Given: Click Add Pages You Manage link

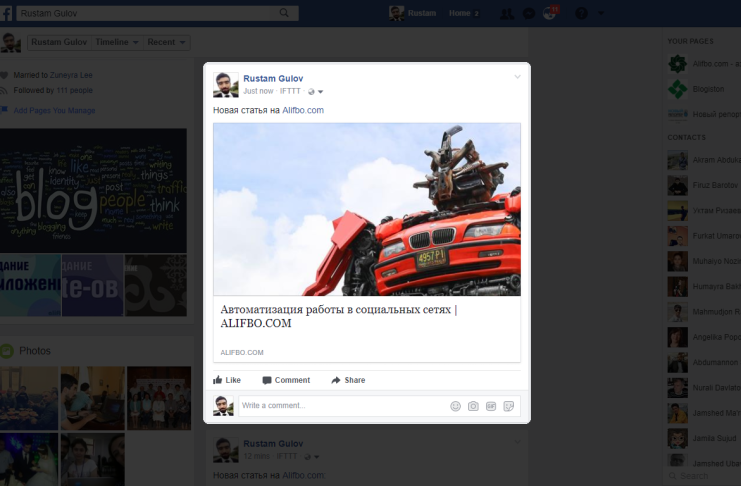Looking at the screenshot, I should (x=54, y=111).
